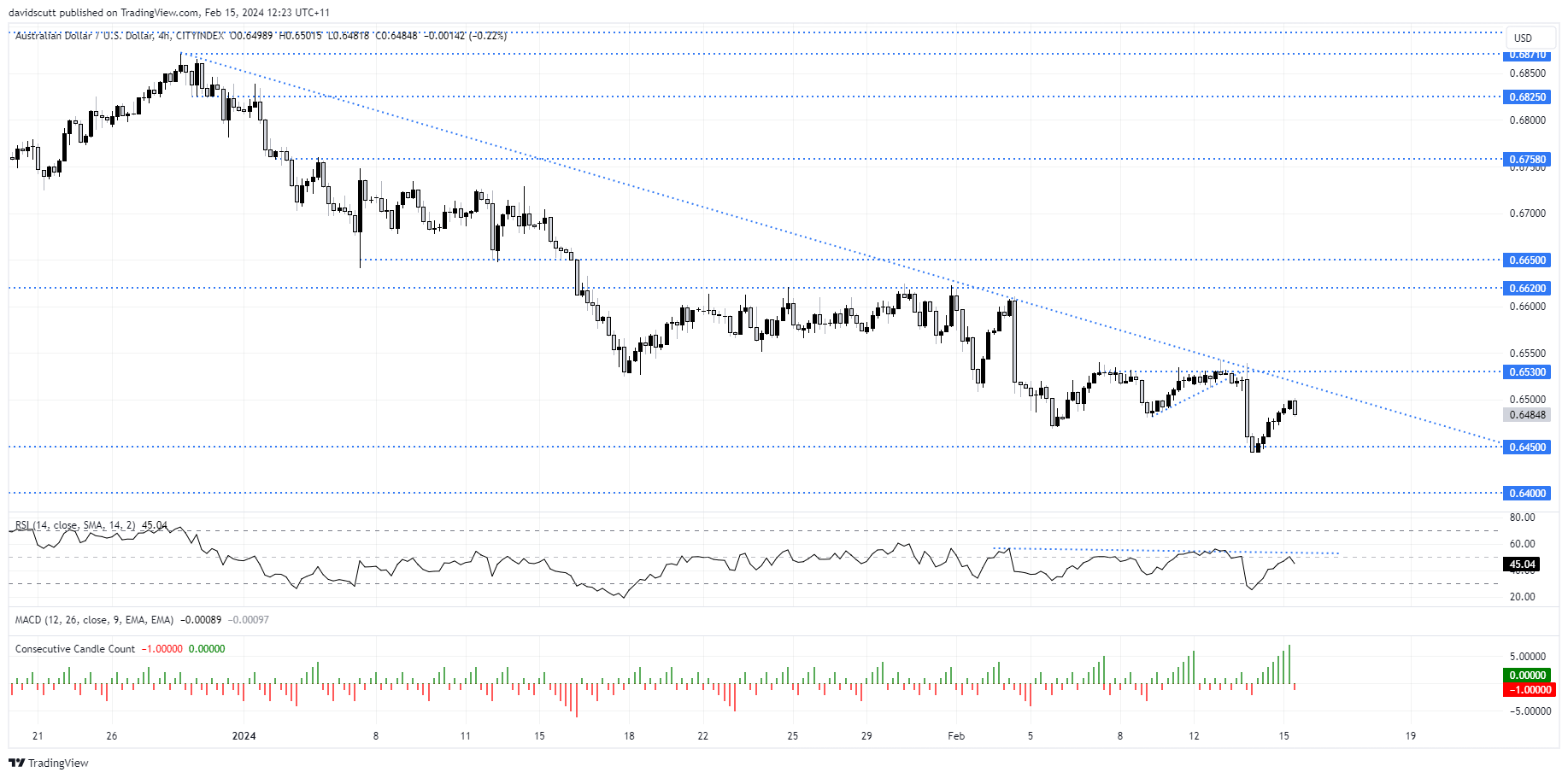Click the 12 date label on time axis
1568x778 pixels.
coord(1194,736)
